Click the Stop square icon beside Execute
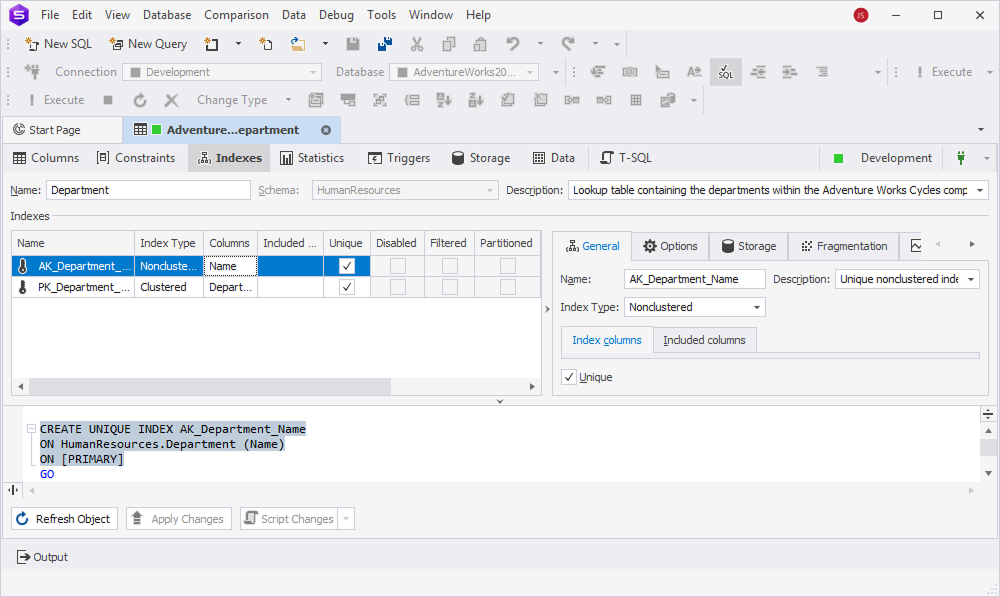The image size is (1000, 597). point(108,100)
